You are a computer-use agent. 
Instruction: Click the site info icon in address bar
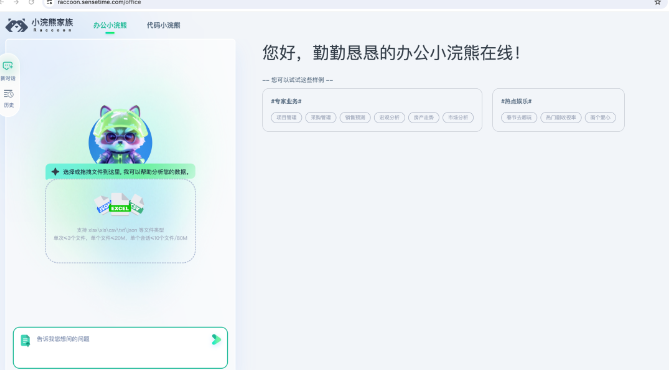(x=50, y=2)
